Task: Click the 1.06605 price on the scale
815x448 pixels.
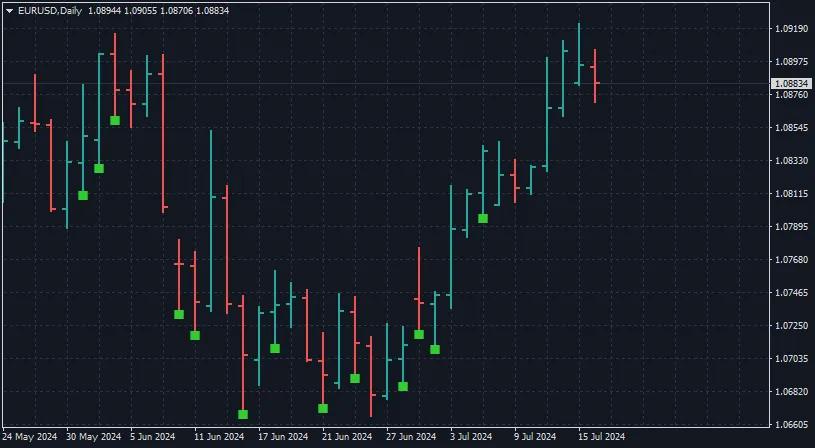Action: pyautogui.click(x=791, y=424)
